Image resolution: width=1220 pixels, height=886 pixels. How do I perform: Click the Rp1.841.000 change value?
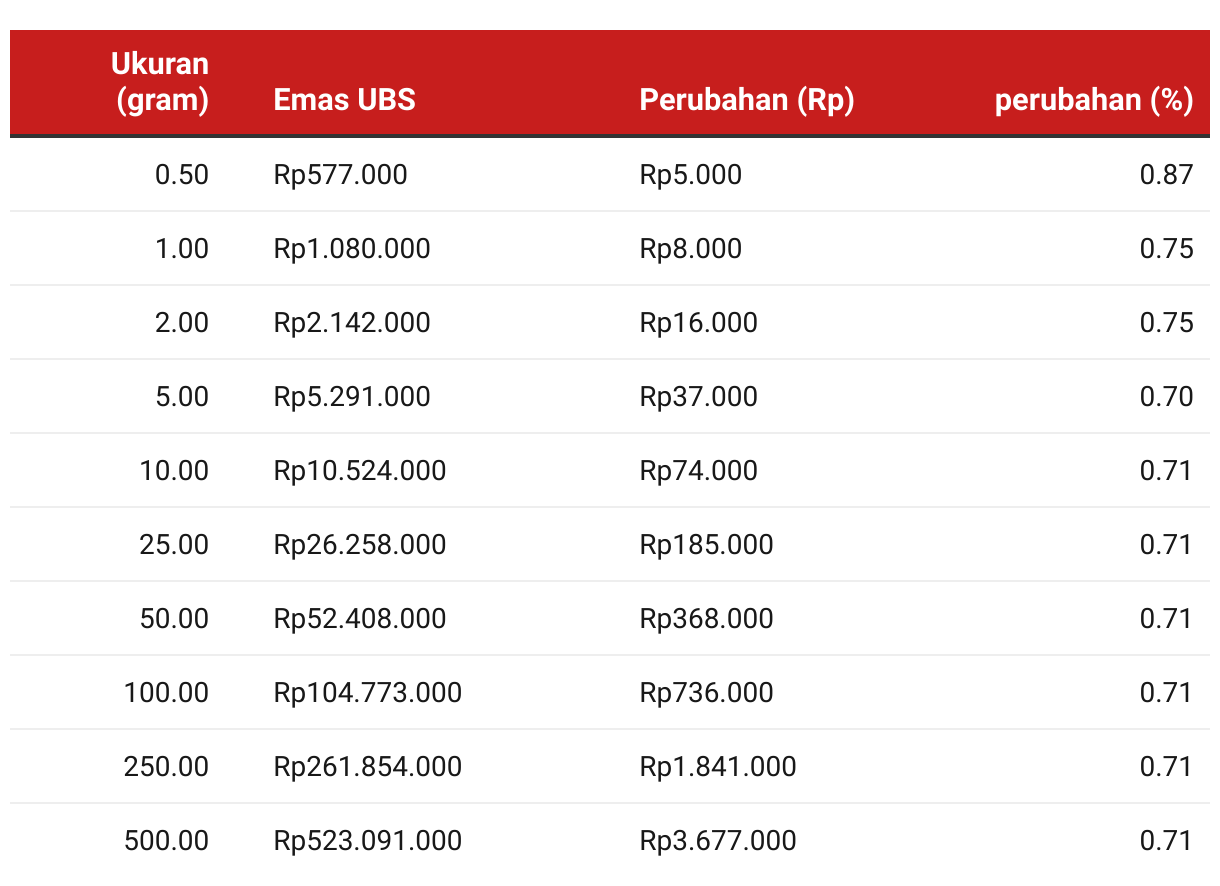(718, 767)
